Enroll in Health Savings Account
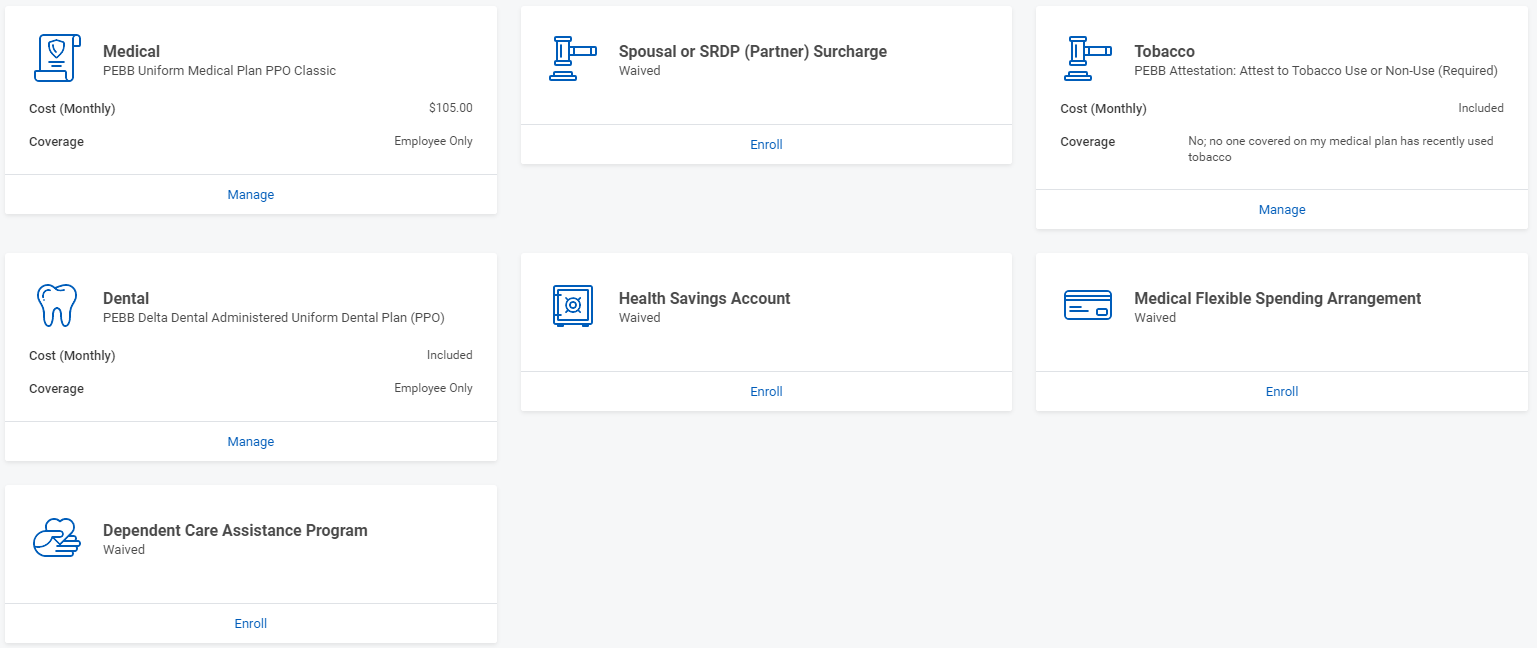 [x=766, y=392]
